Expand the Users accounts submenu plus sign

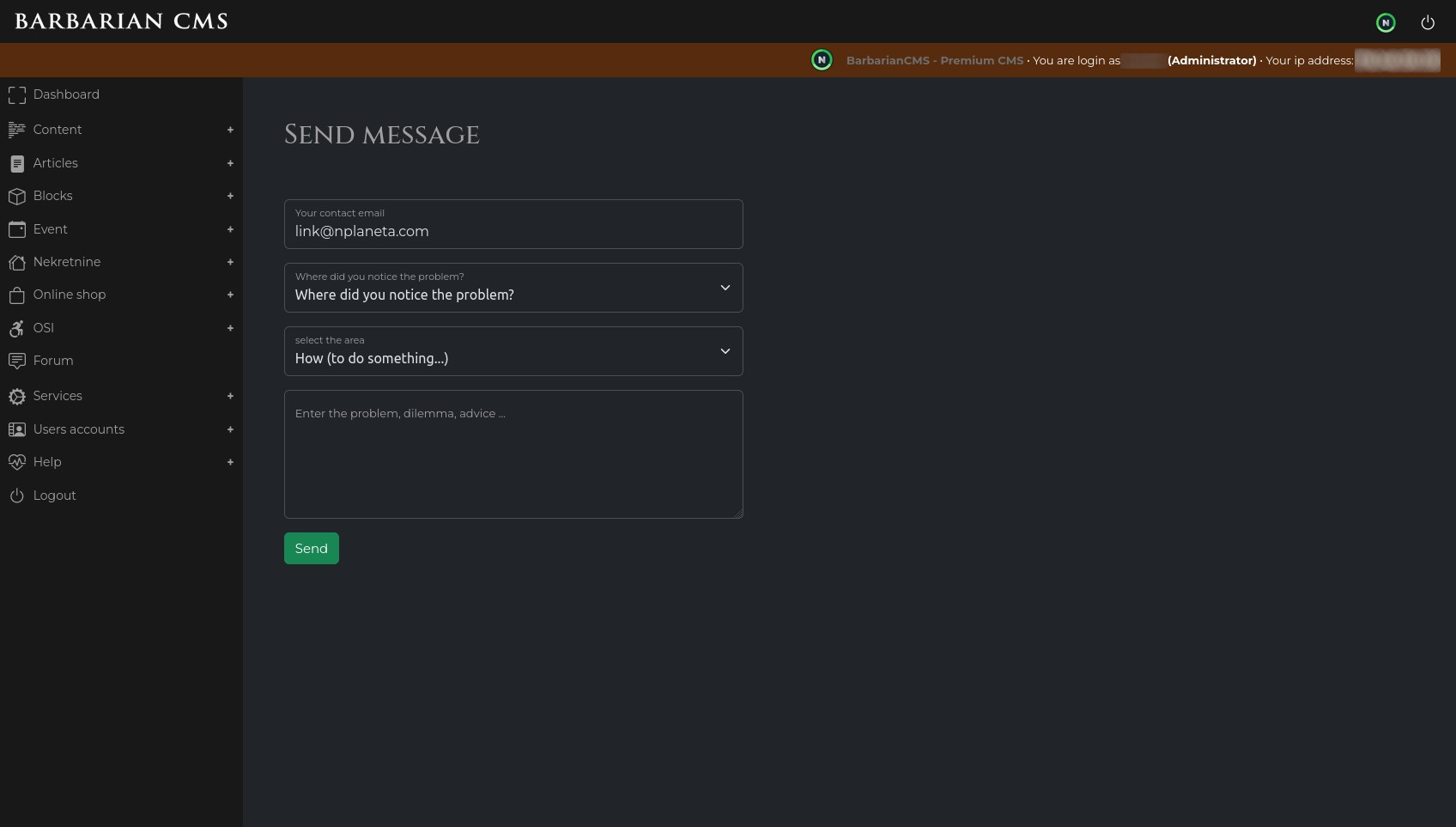[230, 429]
